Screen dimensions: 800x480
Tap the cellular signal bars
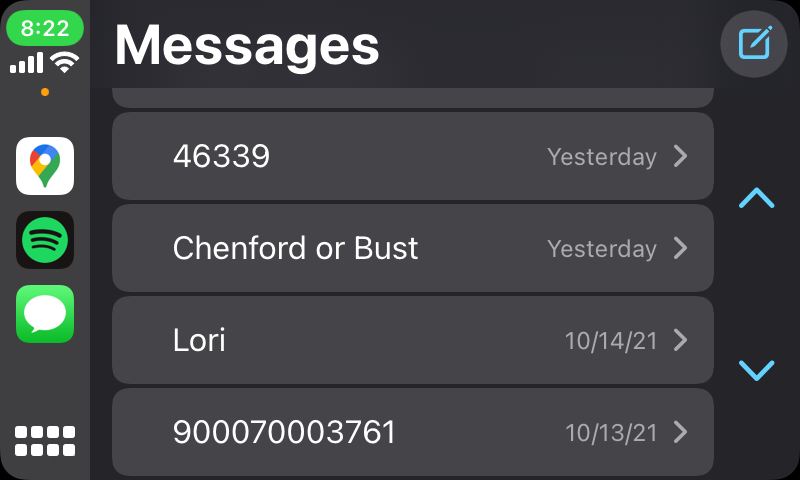[x=27, y=64]
